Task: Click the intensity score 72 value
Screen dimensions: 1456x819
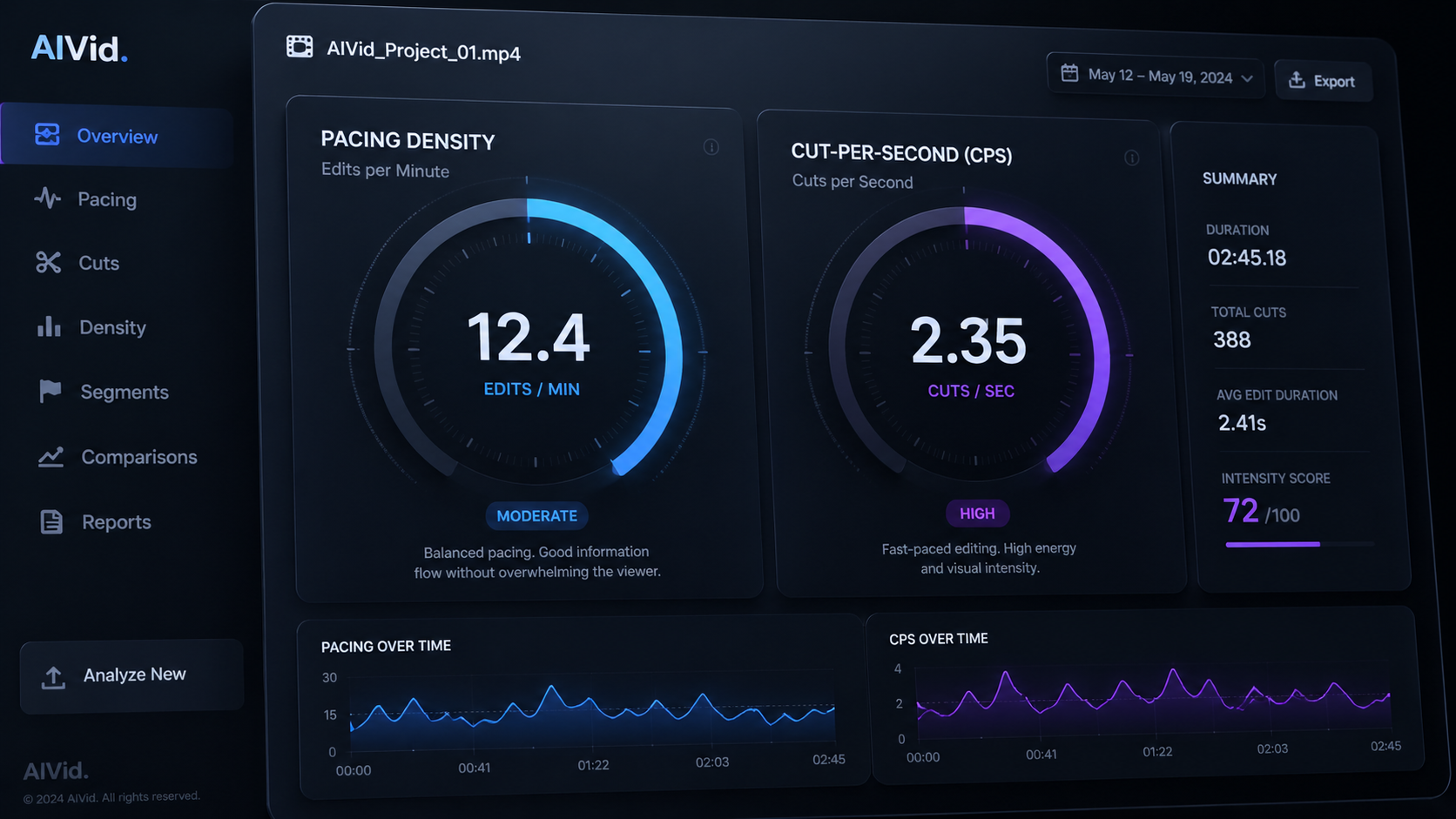Action: point(1240,511)
